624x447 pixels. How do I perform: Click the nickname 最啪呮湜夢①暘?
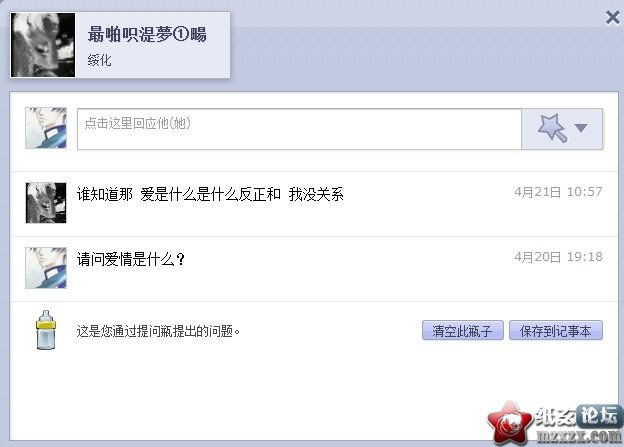(x=147, y=34)
